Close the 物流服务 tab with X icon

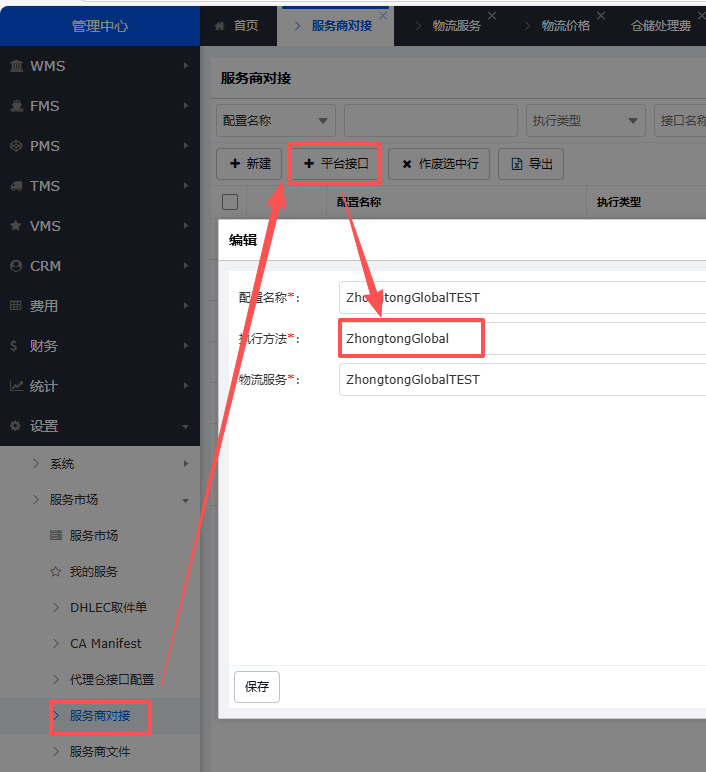(x=491, y=16)
